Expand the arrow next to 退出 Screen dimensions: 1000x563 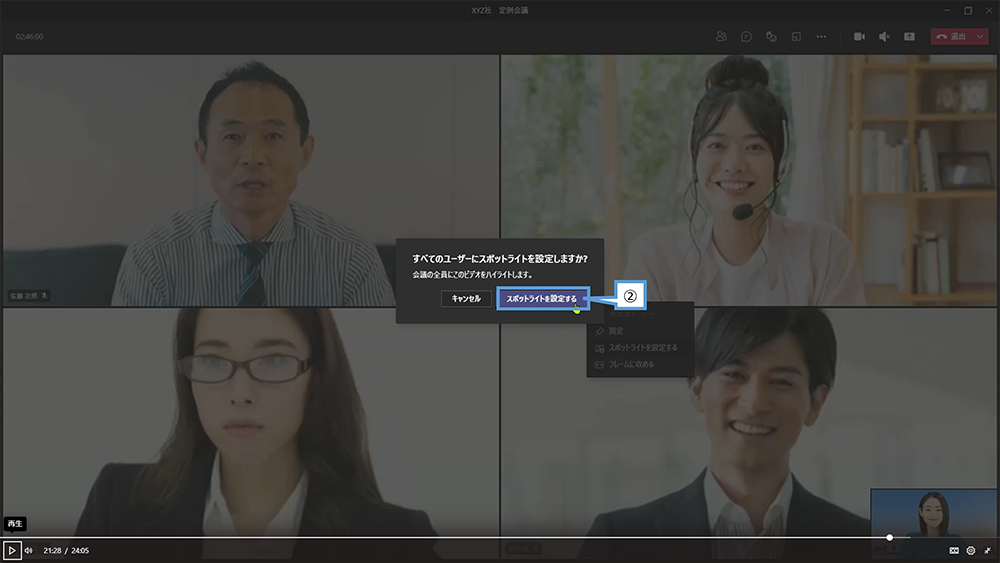(980, 36)
